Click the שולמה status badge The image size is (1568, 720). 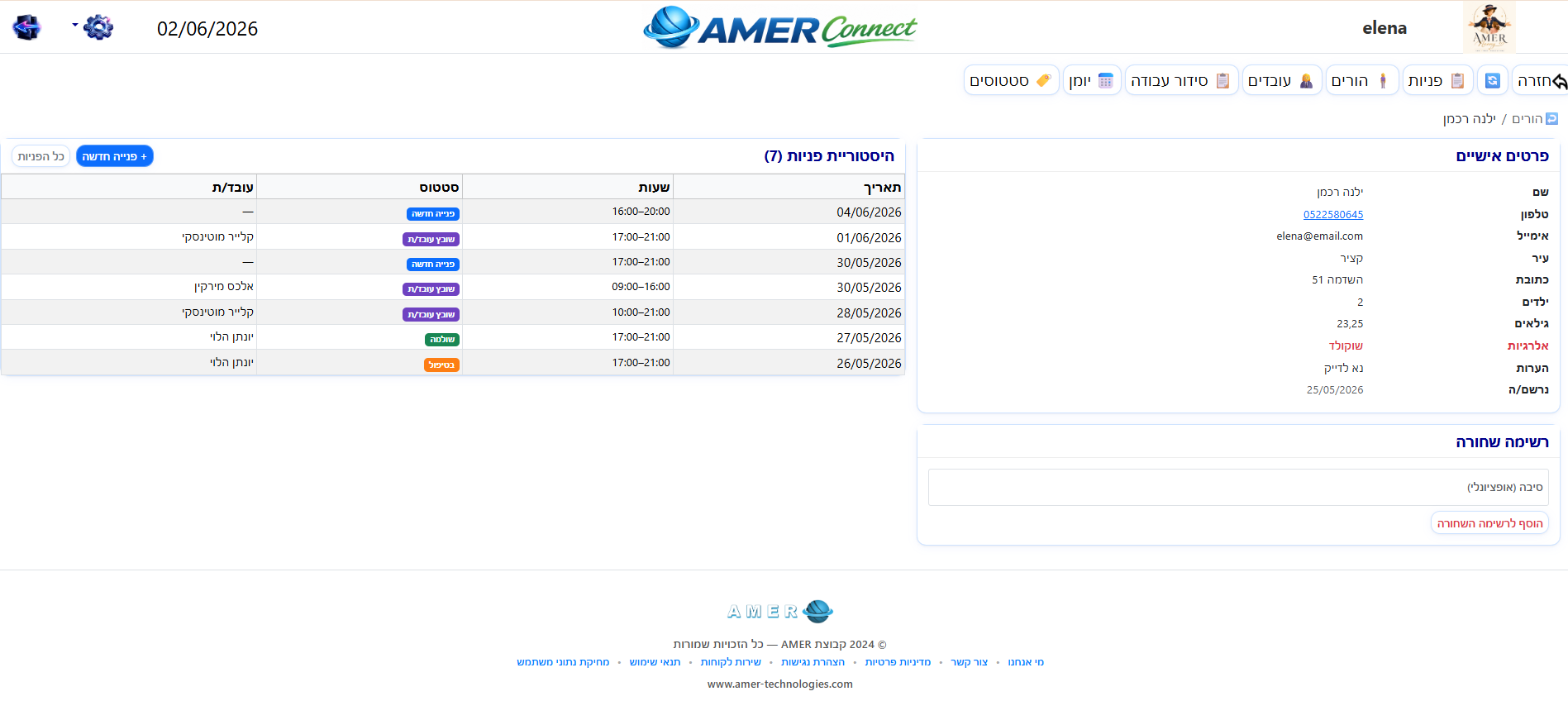pos(442,340)
